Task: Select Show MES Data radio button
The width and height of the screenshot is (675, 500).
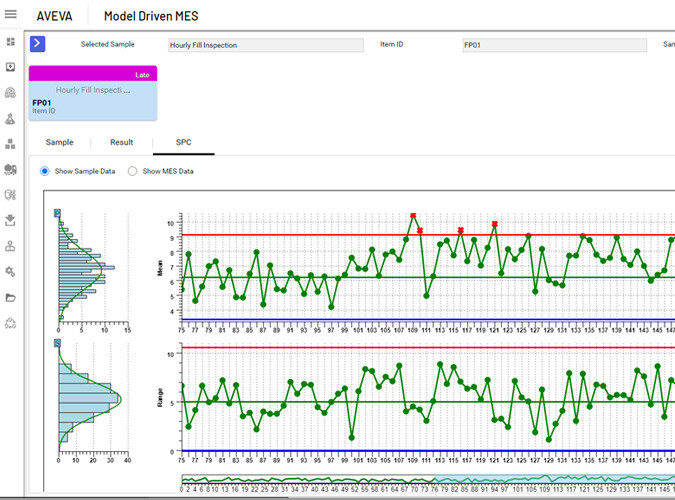Action: [x=133, y=171]
